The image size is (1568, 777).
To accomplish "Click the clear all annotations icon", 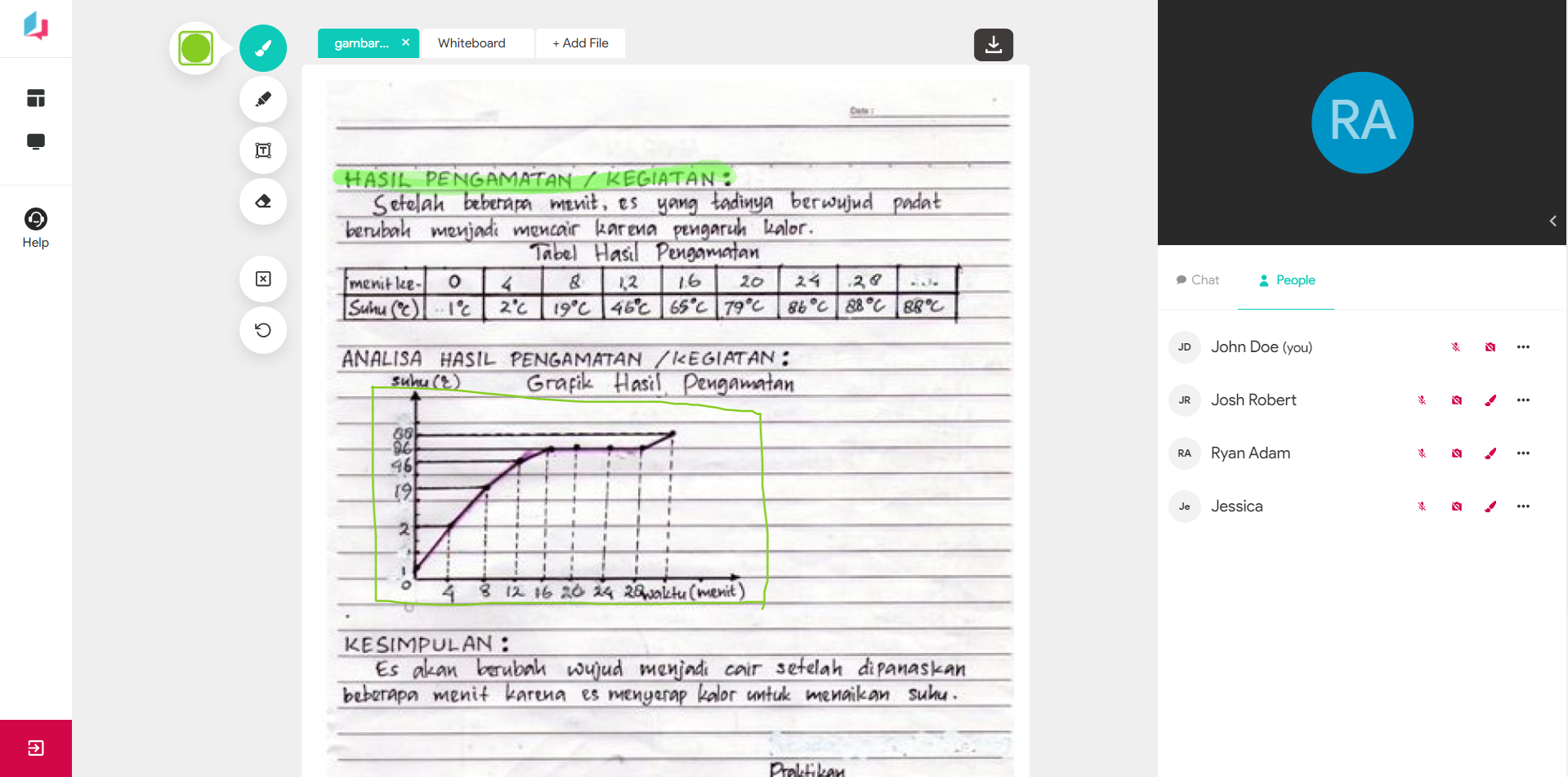I will pos(263,279).
